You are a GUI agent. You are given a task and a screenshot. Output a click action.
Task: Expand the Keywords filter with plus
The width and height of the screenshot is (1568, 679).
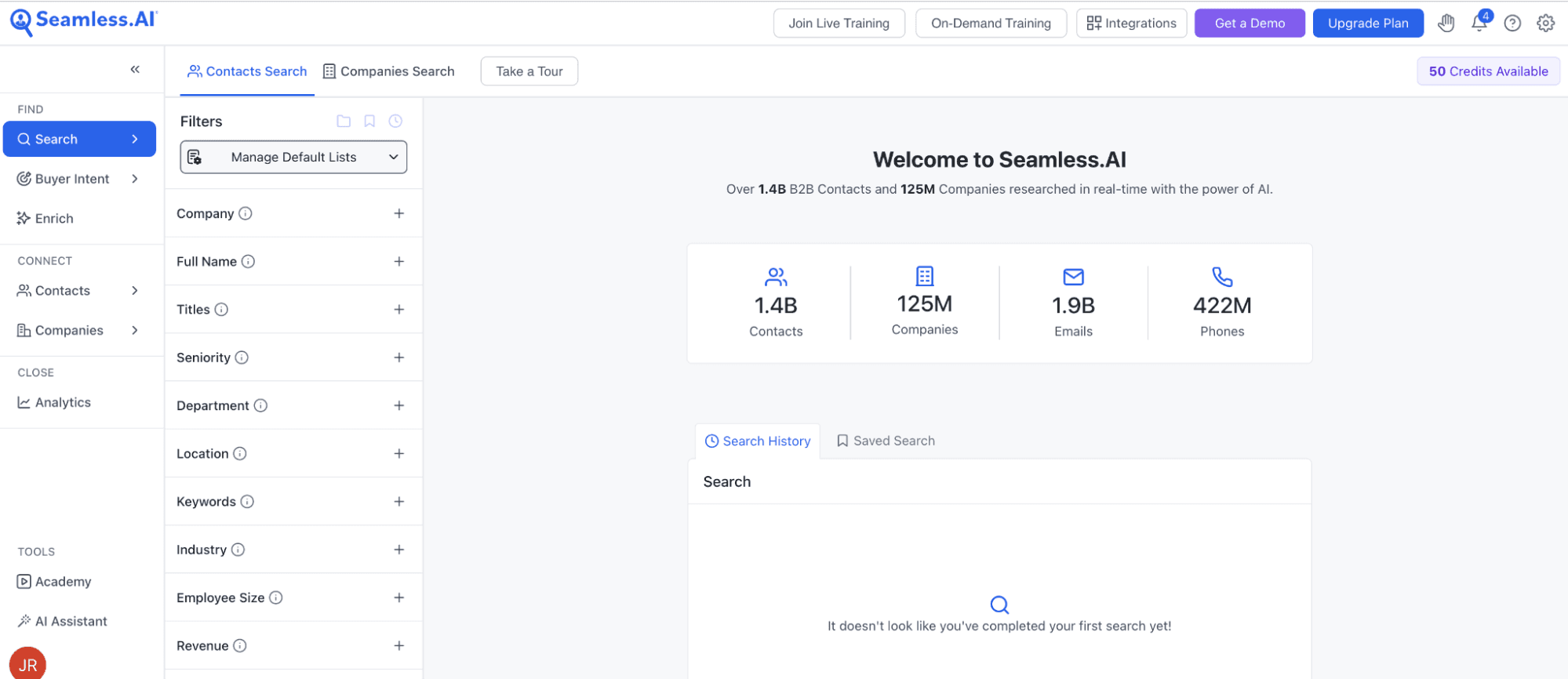(x=399, y=502)
